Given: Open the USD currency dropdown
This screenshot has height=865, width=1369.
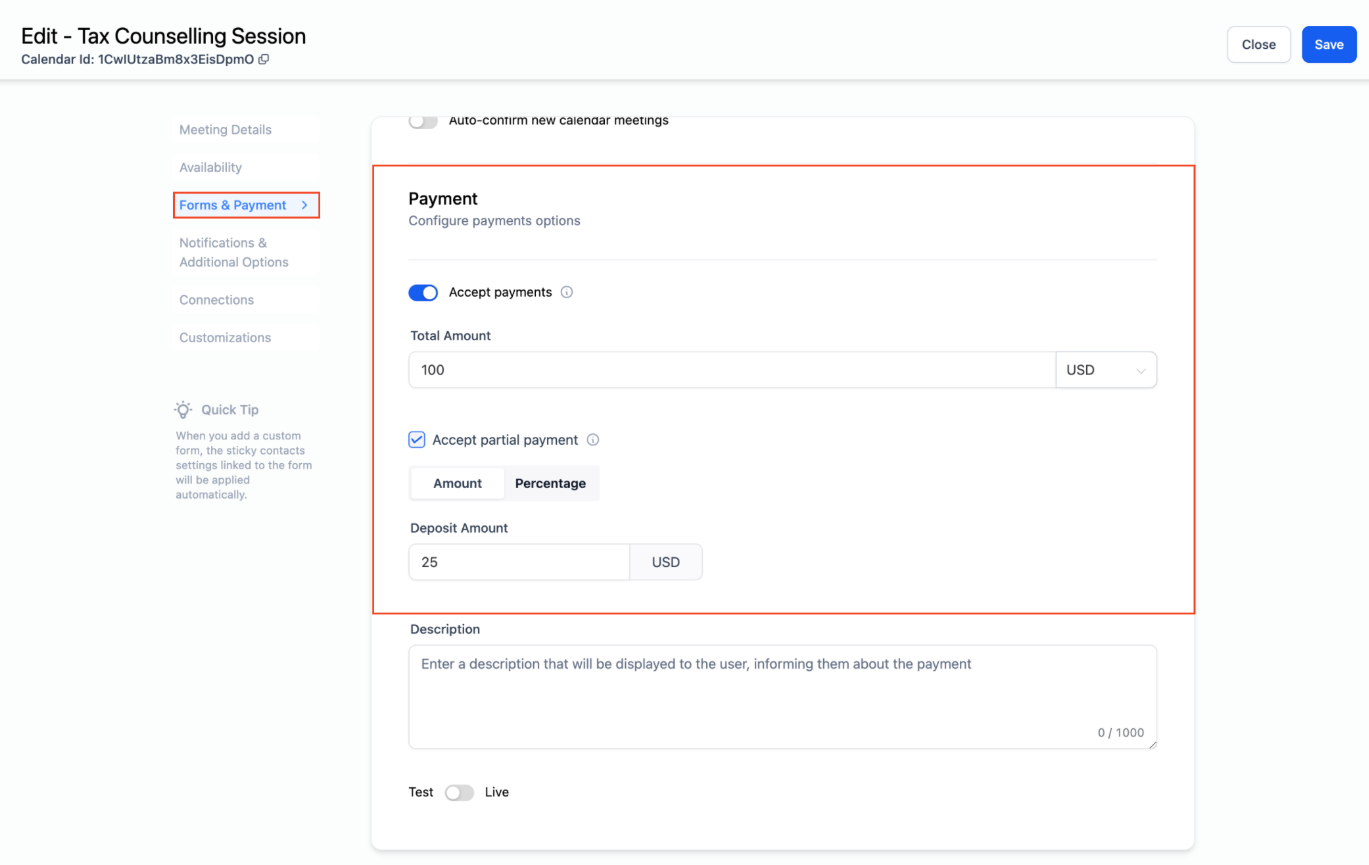Looking at the screenshot, I should (x=1106, y=370).
